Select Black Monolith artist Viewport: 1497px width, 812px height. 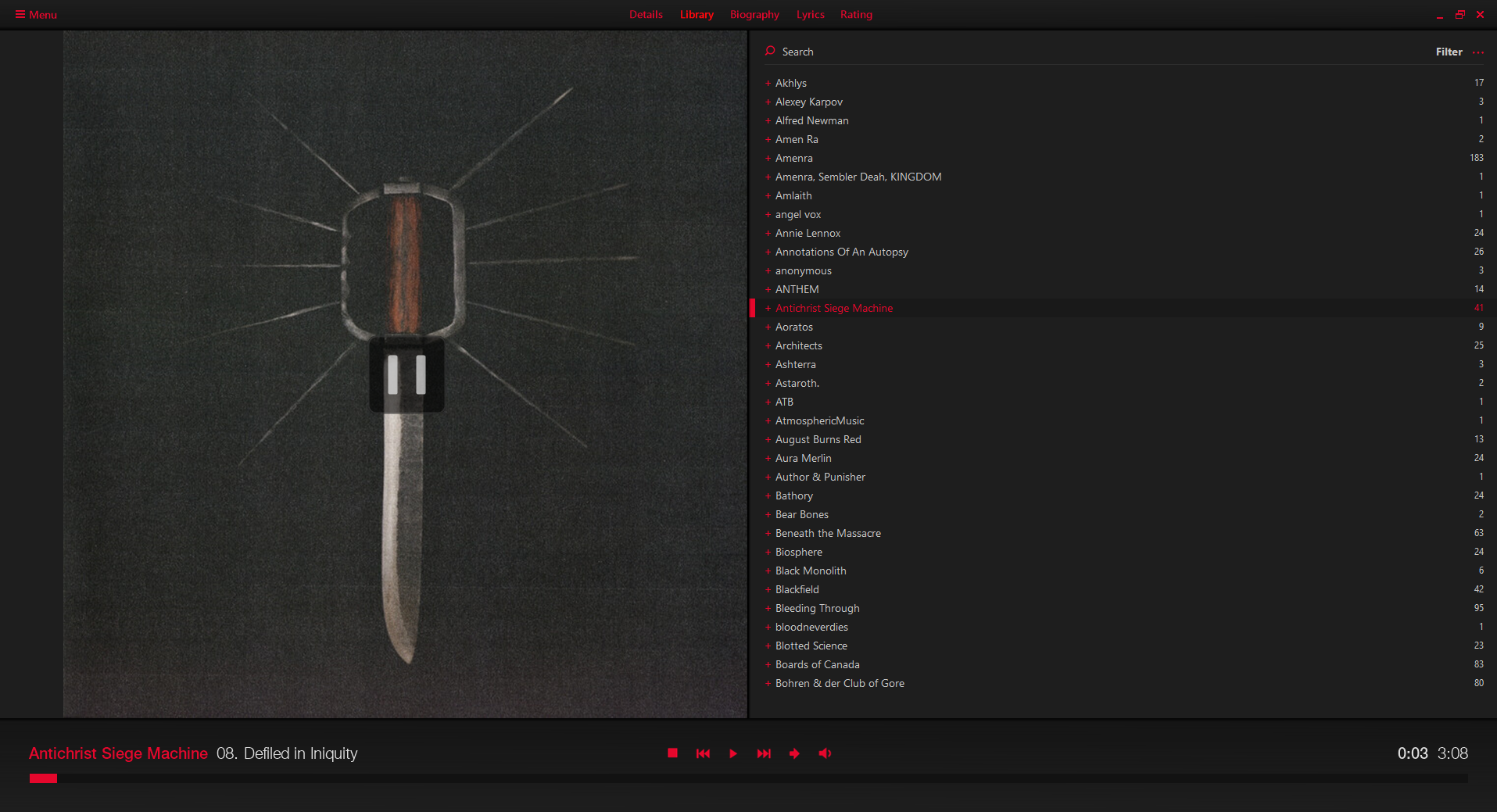click(811, 571)
